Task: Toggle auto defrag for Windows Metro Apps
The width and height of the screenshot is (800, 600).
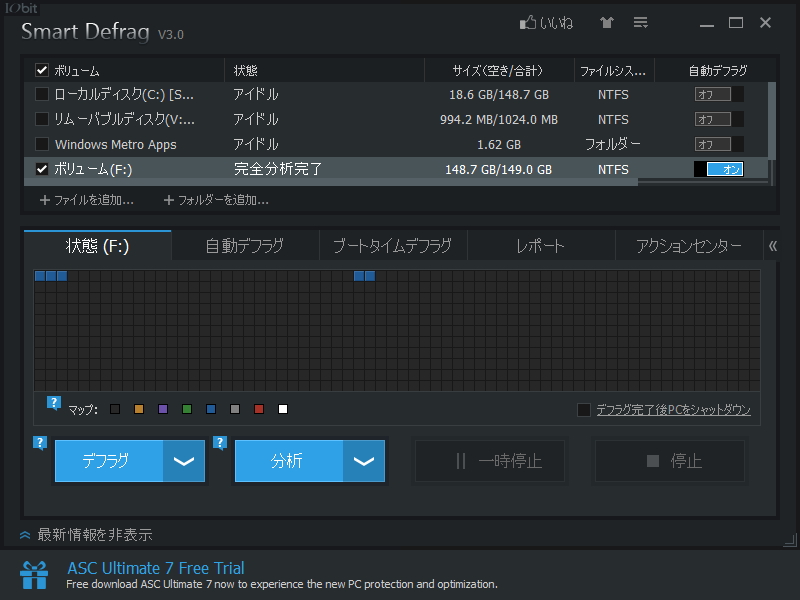Action: click(x=719, y=144)
